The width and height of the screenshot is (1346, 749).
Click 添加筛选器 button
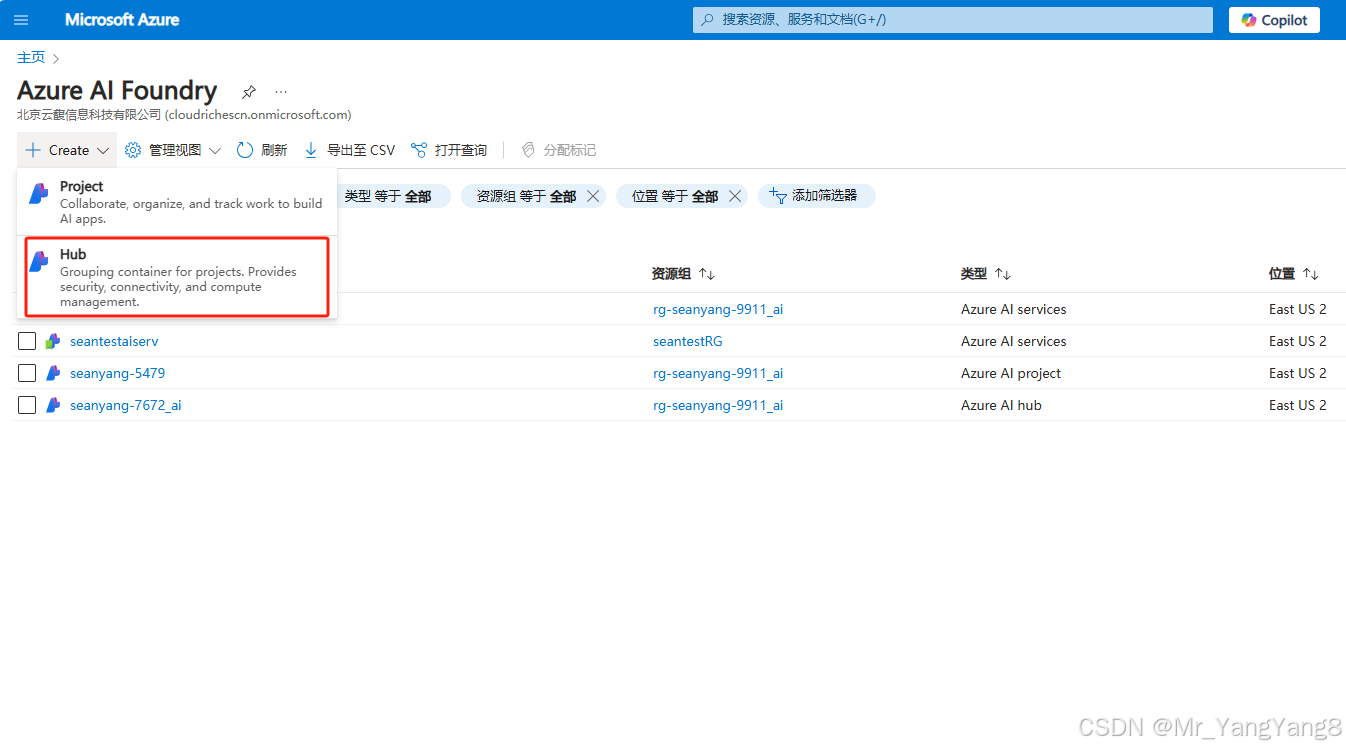[x=816, y=196]
